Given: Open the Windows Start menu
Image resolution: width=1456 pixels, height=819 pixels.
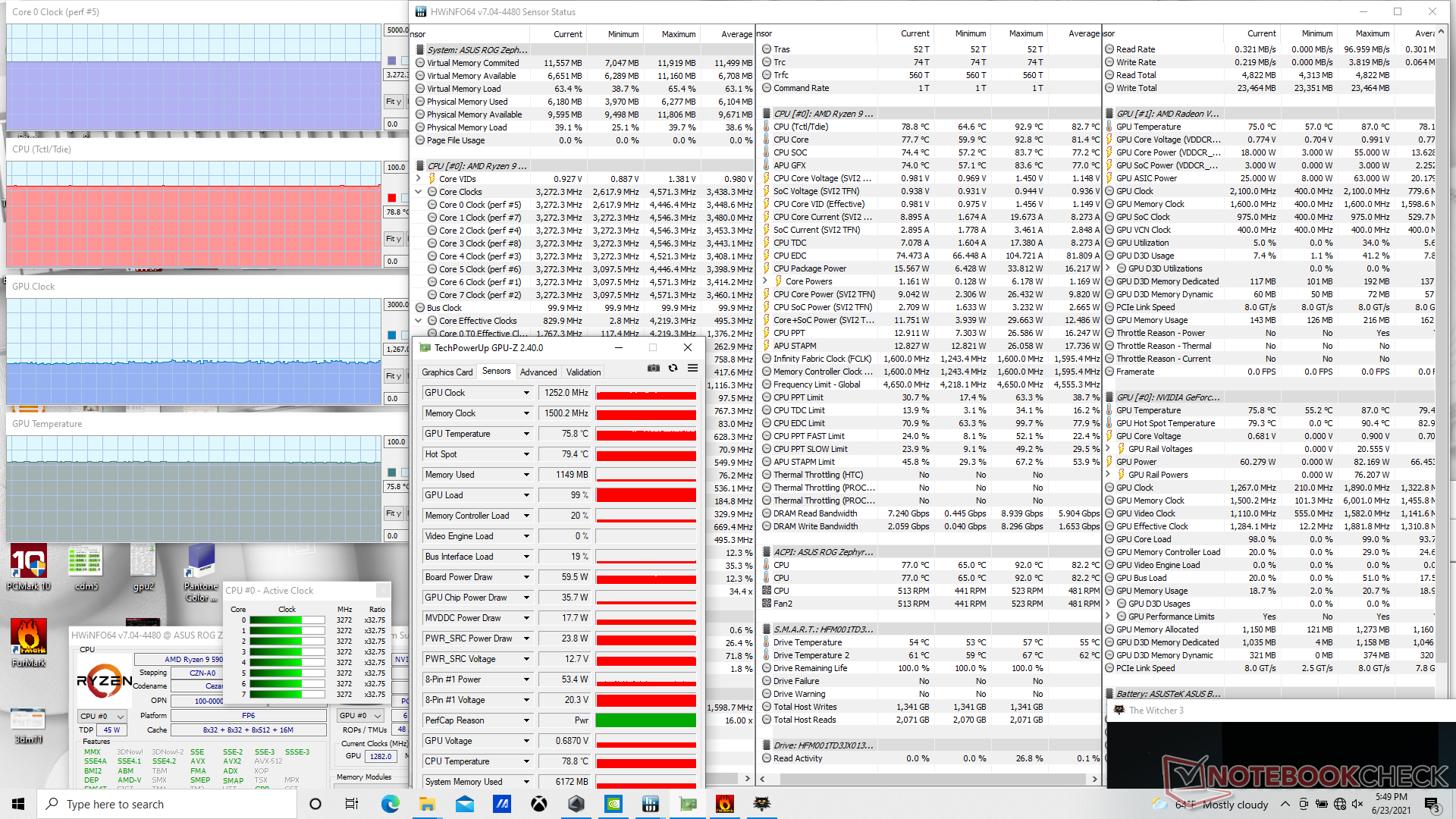Looking at the screenshot, I should pyautogui.click(x=18, y=804).
